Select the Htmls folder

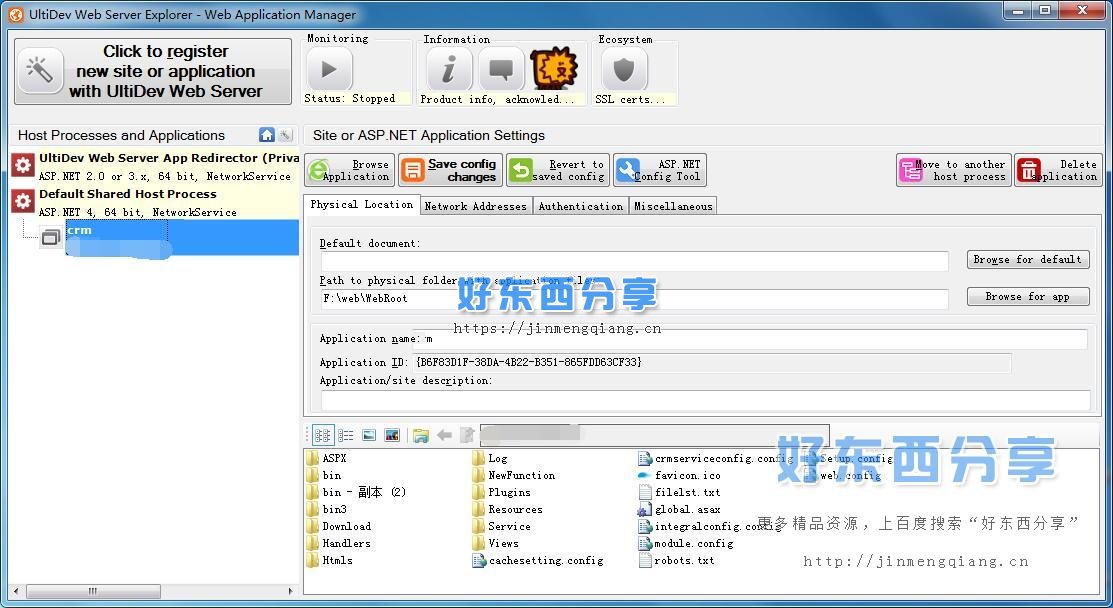click(330, 560)
